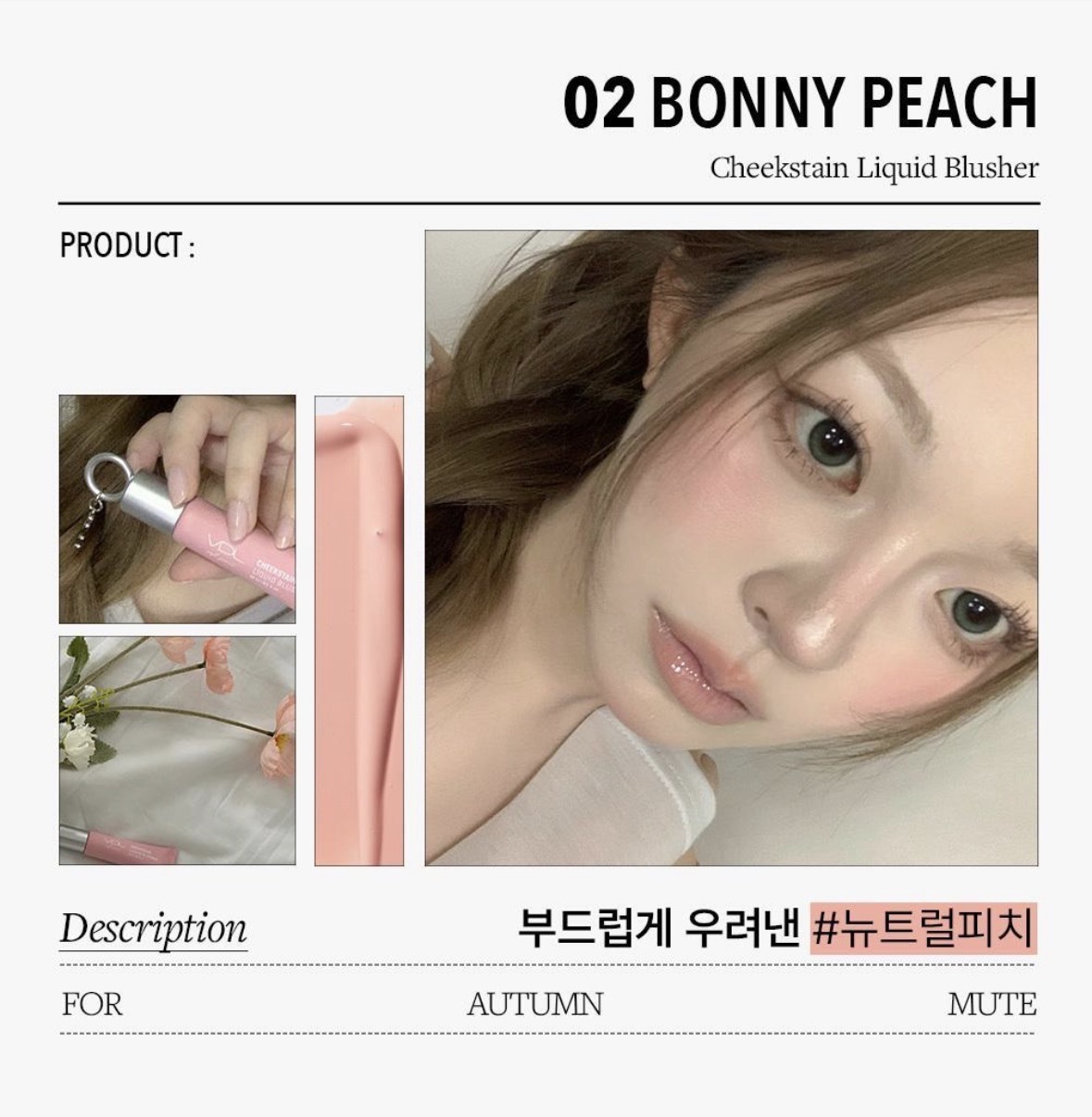Click the Description heading

point(154,928)
